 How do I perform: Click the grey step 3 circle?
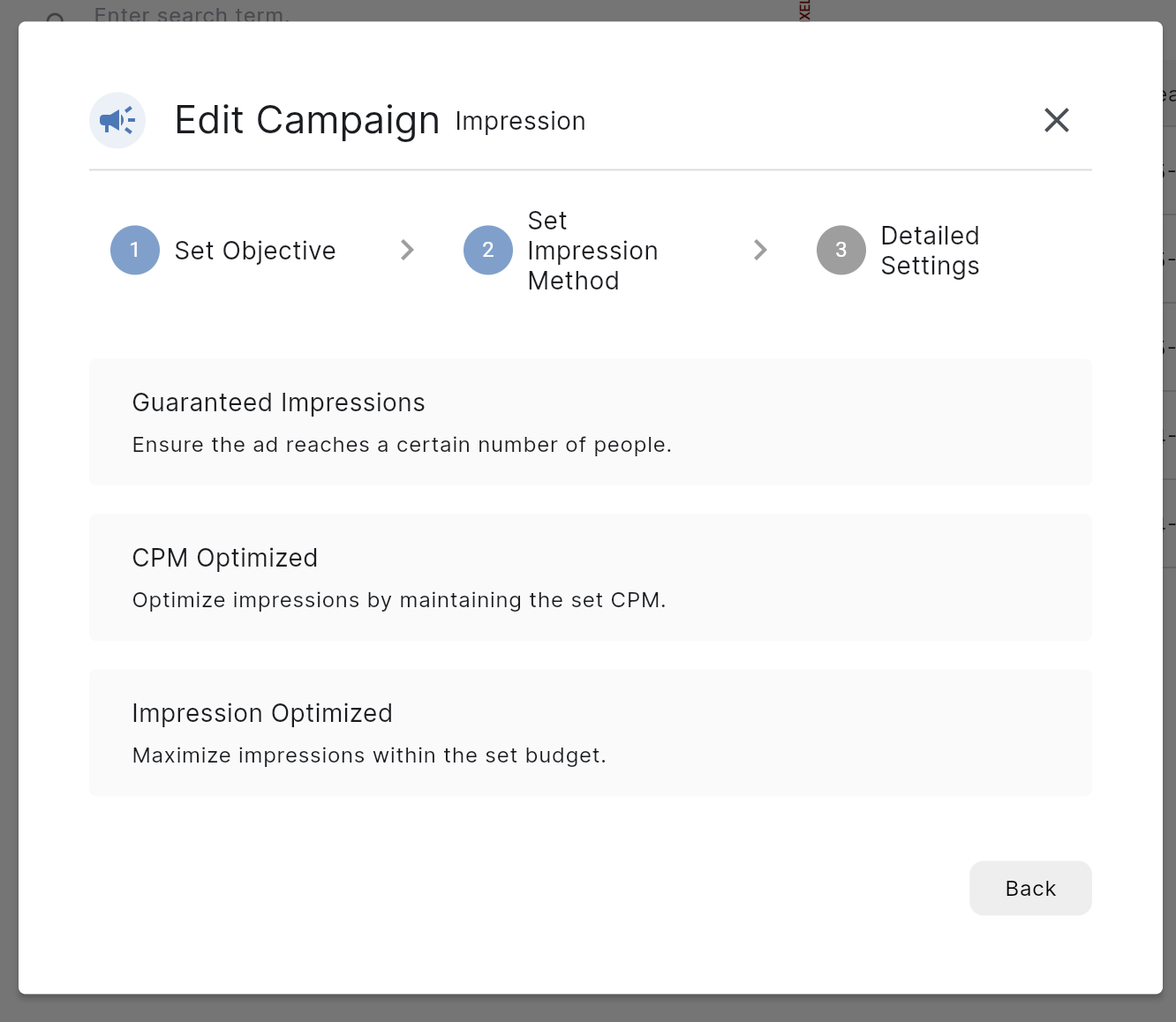[x=841, y=250]
